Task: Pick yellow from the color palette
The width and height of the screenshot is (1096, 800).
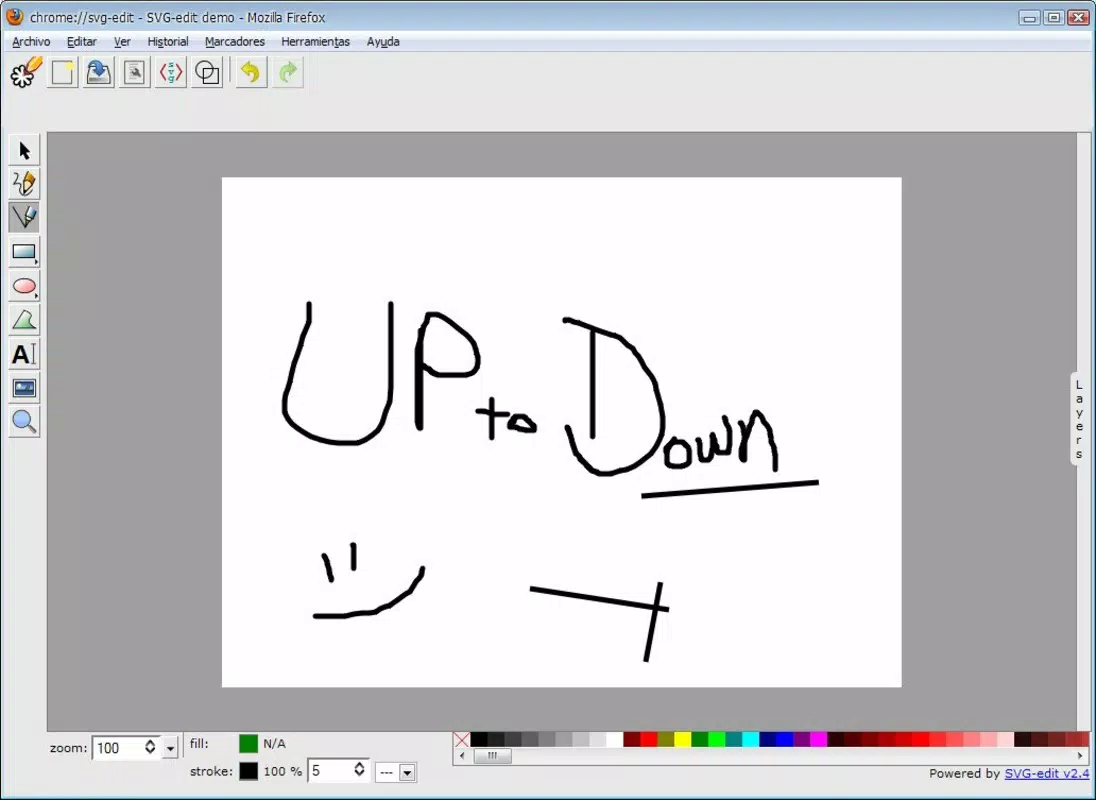Action: (682, 740)
